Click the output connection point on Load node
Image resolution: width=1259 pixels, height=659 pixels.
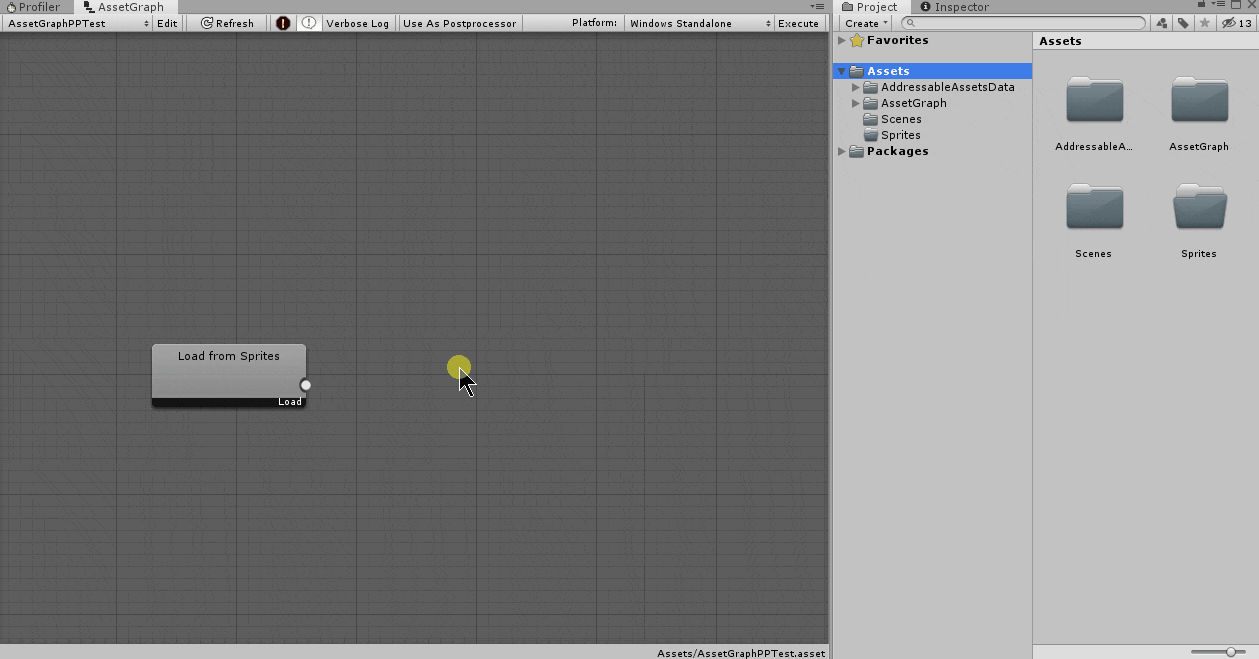305,384
